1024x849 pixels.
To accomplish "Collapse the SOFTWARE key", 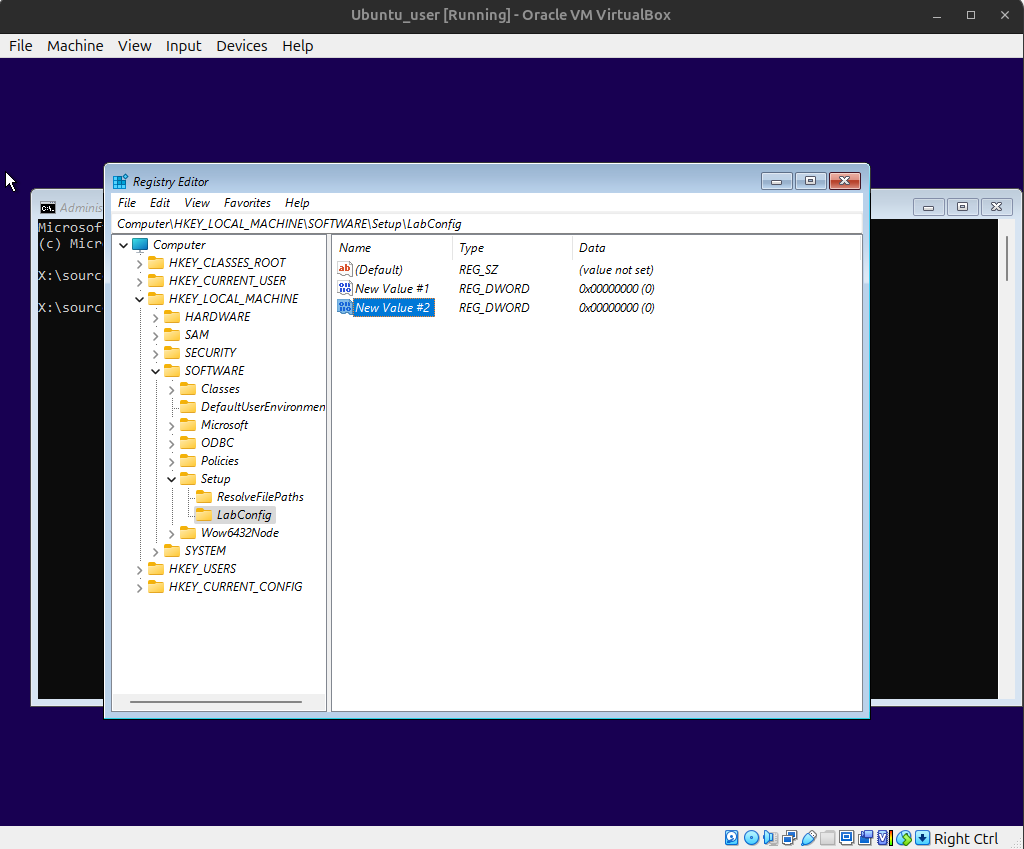I will click(155, 372).
